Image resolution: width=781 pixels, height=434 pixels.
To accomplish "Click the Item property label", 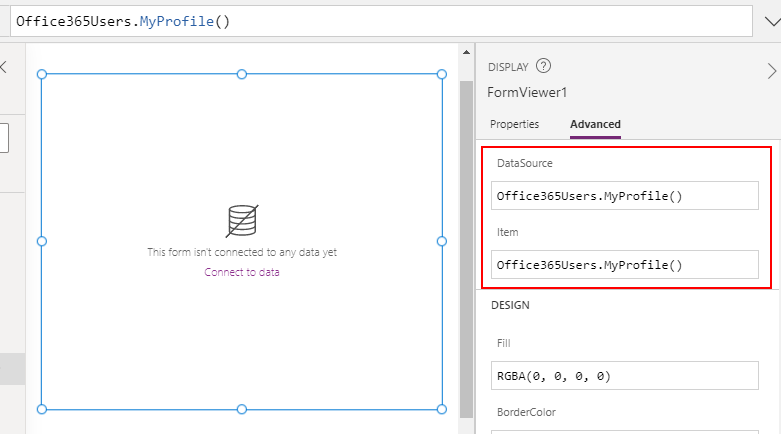I will [508, 232].
